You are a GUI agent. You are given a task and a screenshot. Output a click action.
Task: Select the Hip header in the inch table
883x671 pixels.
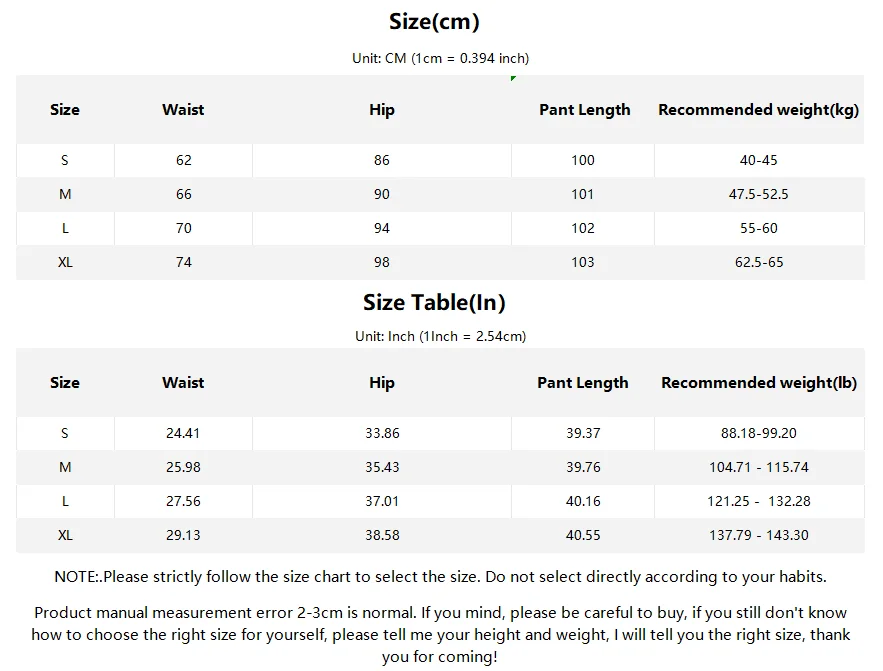(382, 383)
